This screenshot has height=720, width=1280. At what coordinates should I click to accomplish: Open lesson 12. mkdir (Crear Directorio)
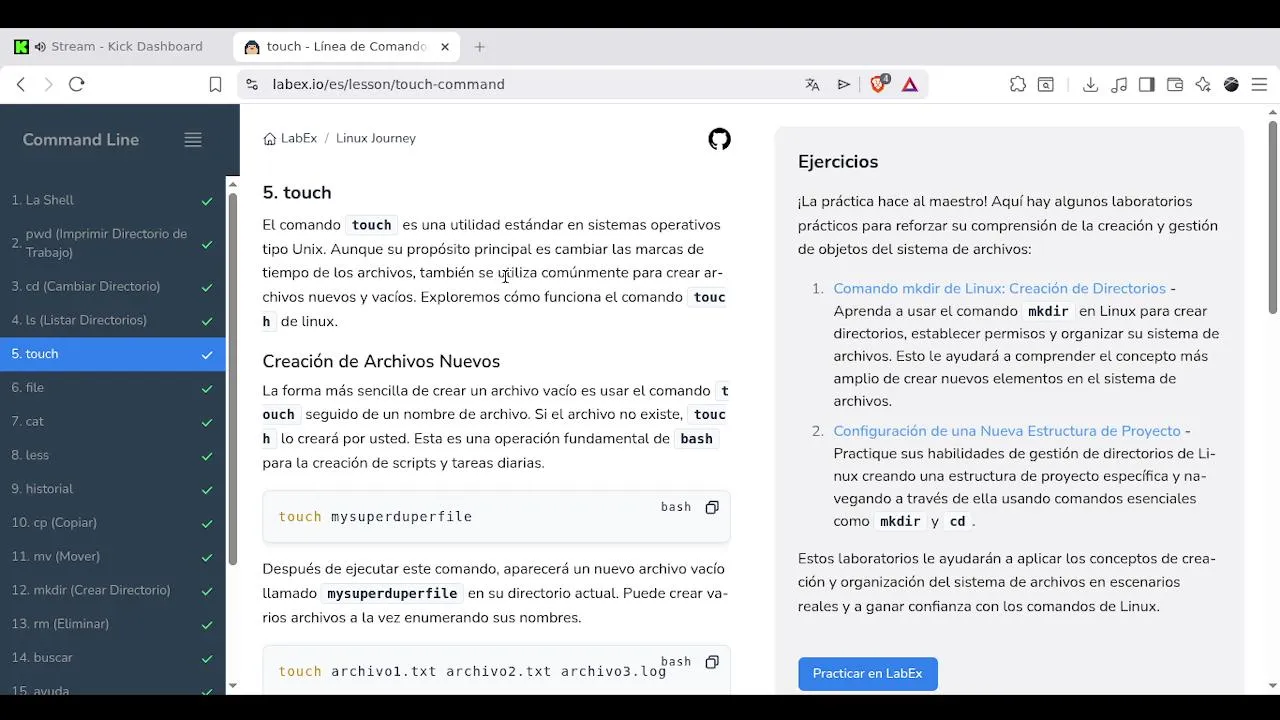(x=112, y=591)
